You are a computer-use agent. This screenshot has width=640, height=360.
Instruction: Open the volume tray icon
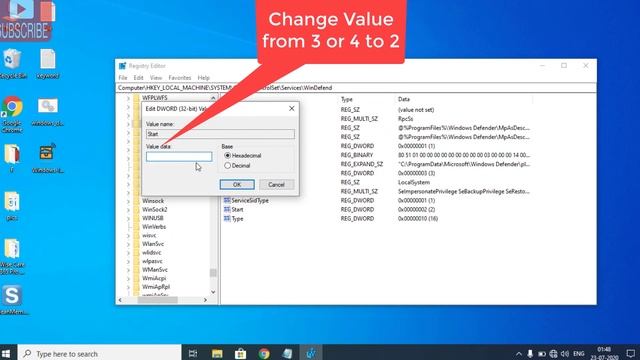[565, 353]
